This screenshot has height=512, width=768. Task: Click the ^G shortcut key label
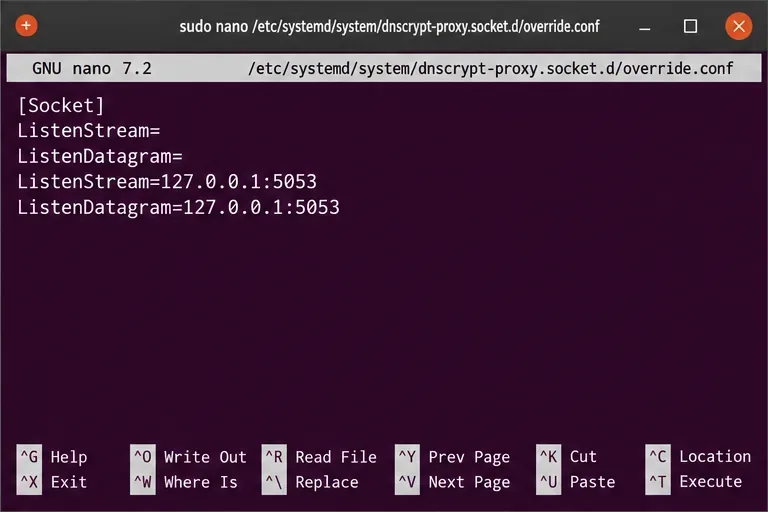[29, 457]
